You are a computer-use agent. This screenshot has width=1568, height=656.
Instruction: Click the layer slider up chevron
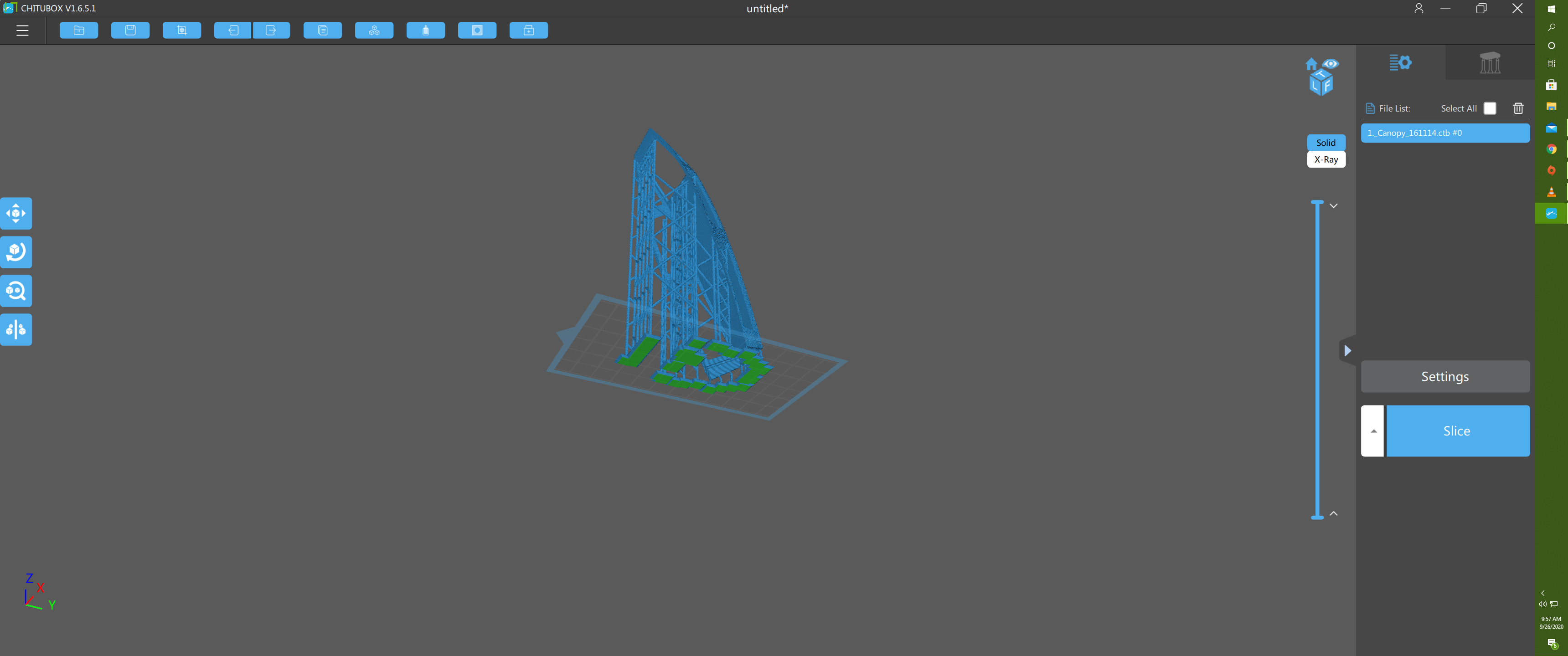tap(1334, 513)
